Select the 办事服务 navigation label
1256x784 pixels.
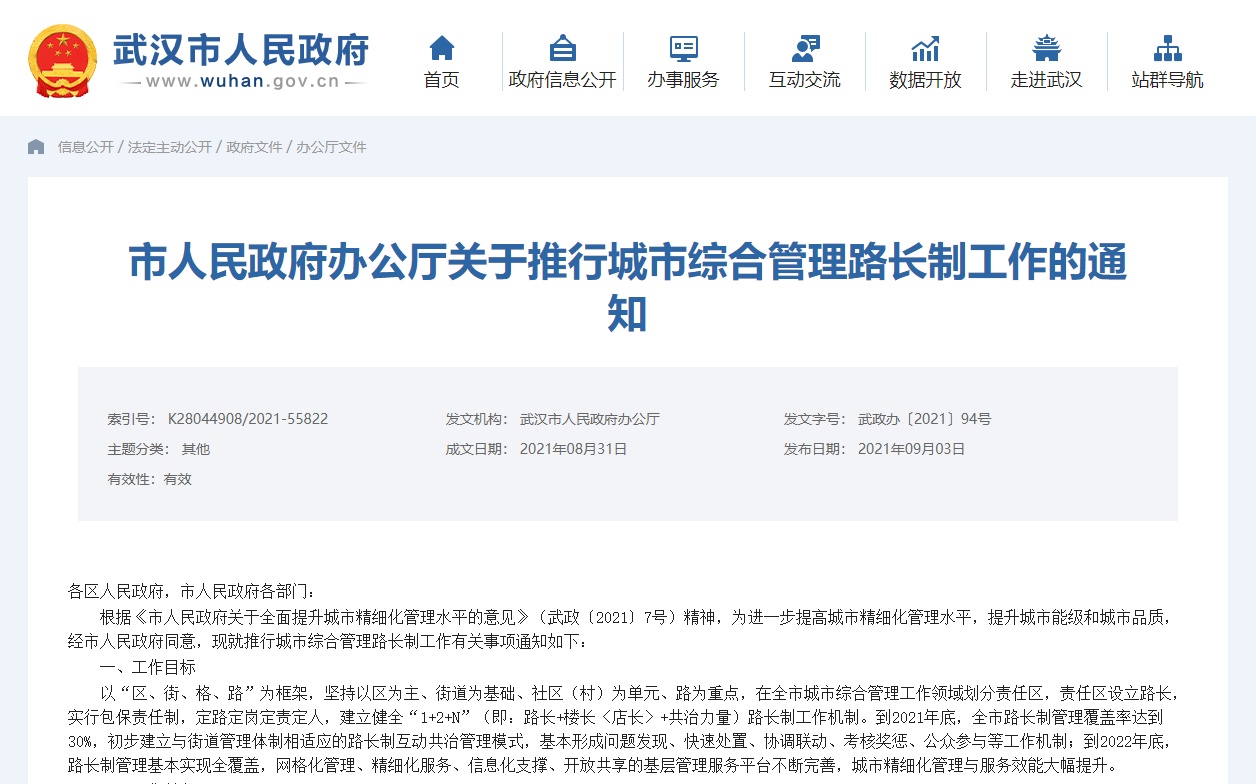[x=683, y=80]
